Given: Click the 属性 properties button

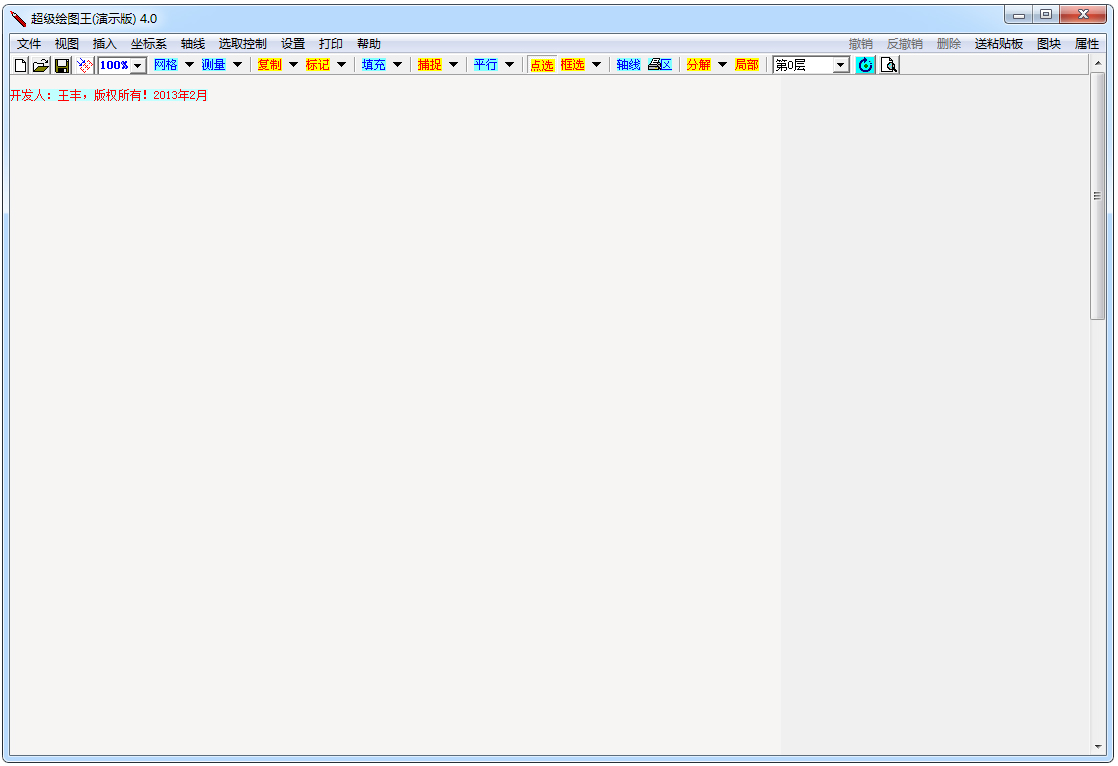Looking at the screenshot, I should pos(1087,44).
